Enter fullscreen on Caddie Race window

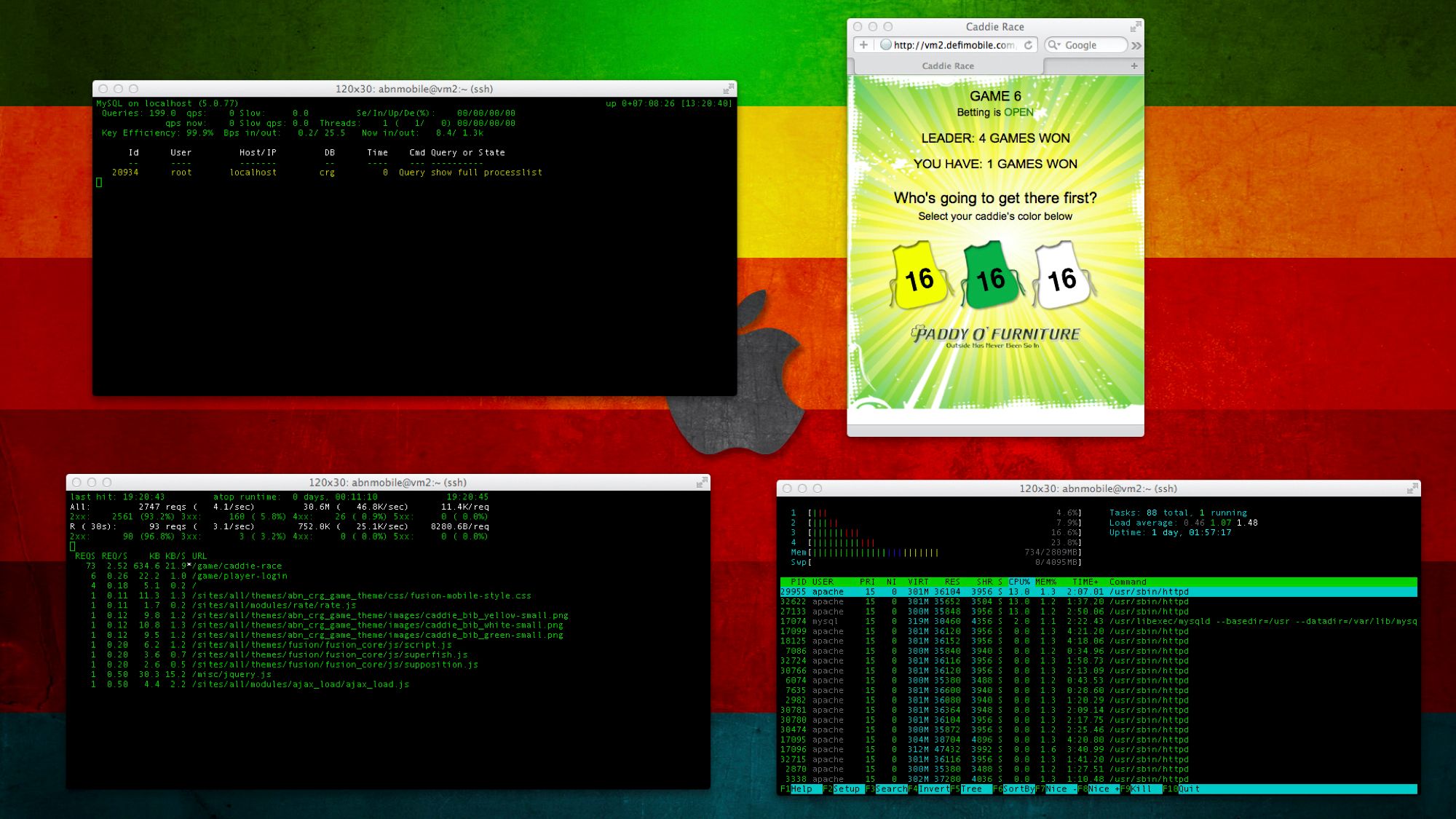[1135, 27]
